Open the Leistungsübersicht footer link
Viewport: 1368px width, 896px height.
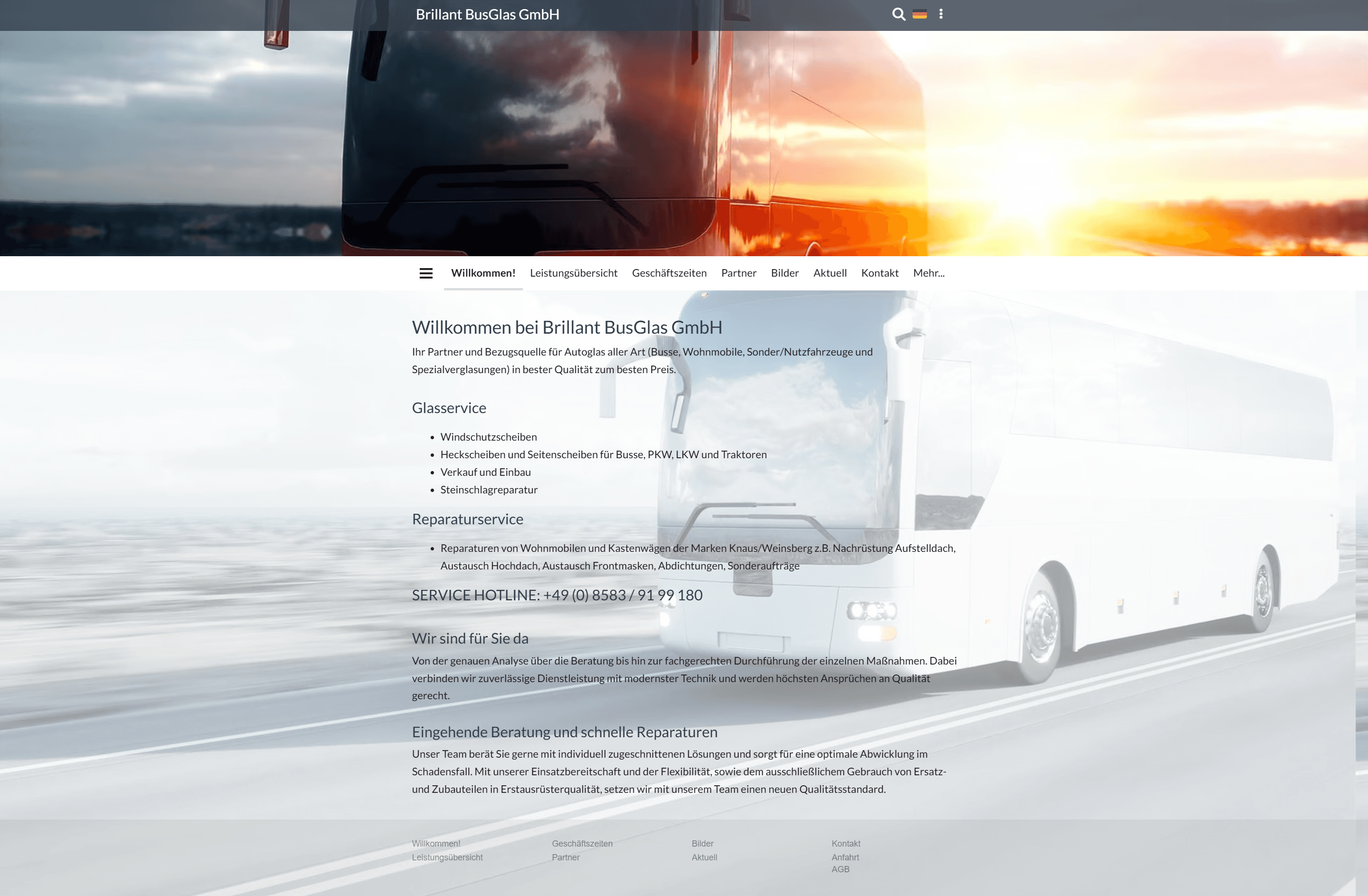click(x=447, y=857)
